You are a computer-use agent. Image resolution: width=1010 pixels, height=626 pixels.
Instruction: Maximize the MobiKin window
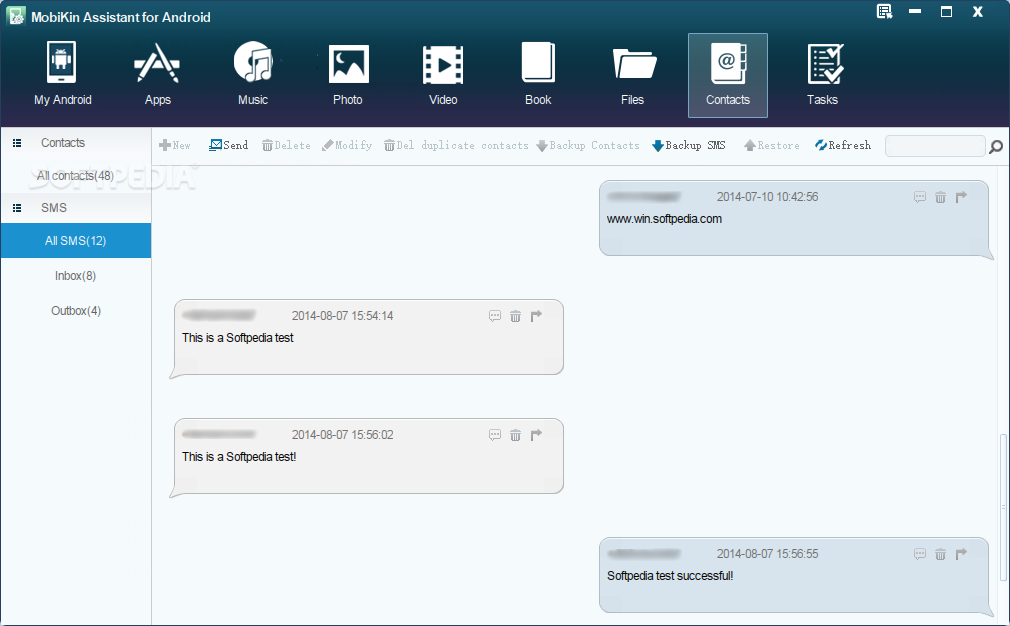click(946, 12)
